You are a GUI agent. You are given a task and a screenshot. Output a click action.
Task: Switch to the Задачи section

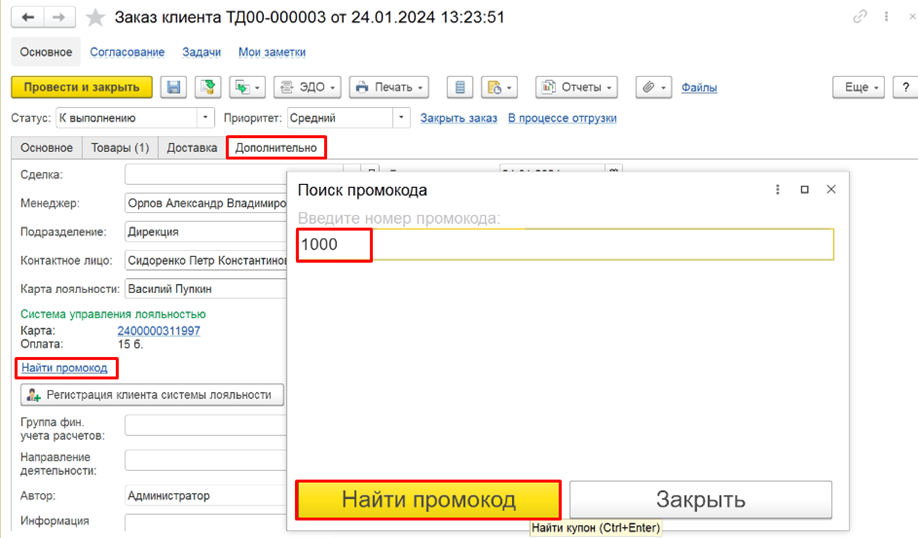tap(201, 52)
